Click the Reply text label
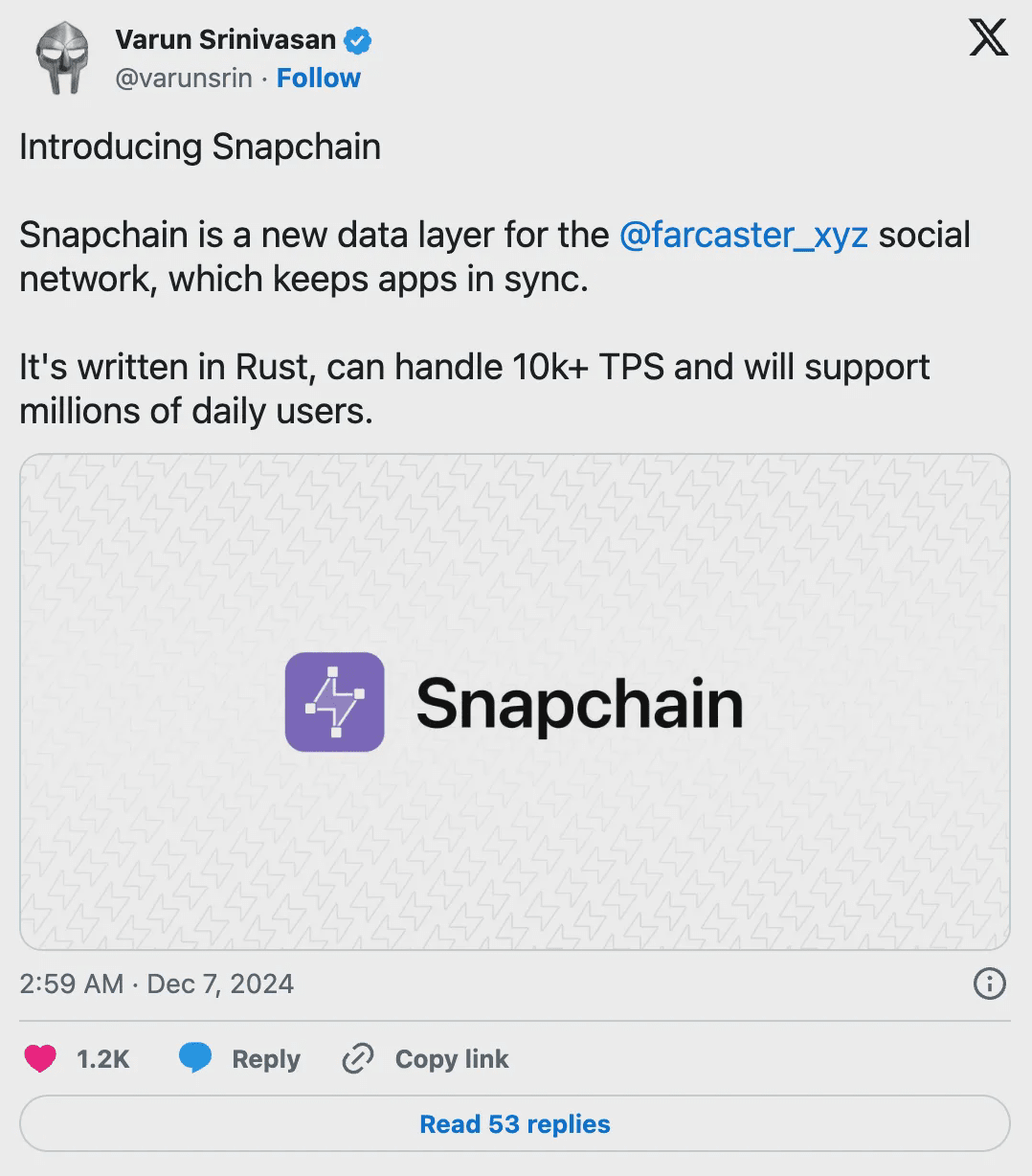This screenshot has width=1032, height=1176. [x=266, y=1059]
